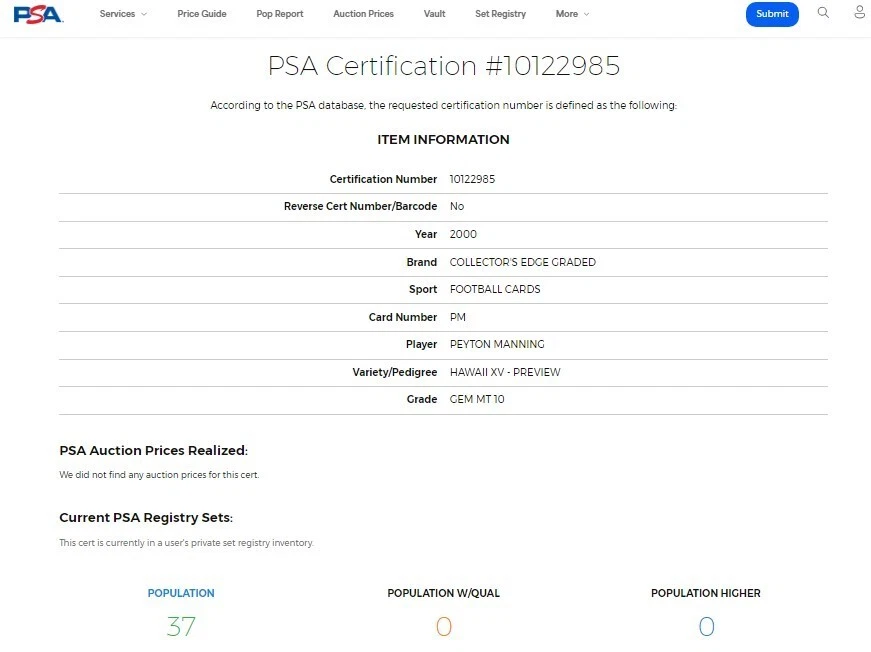Open the search magnifier icon

tap(823, 13)
